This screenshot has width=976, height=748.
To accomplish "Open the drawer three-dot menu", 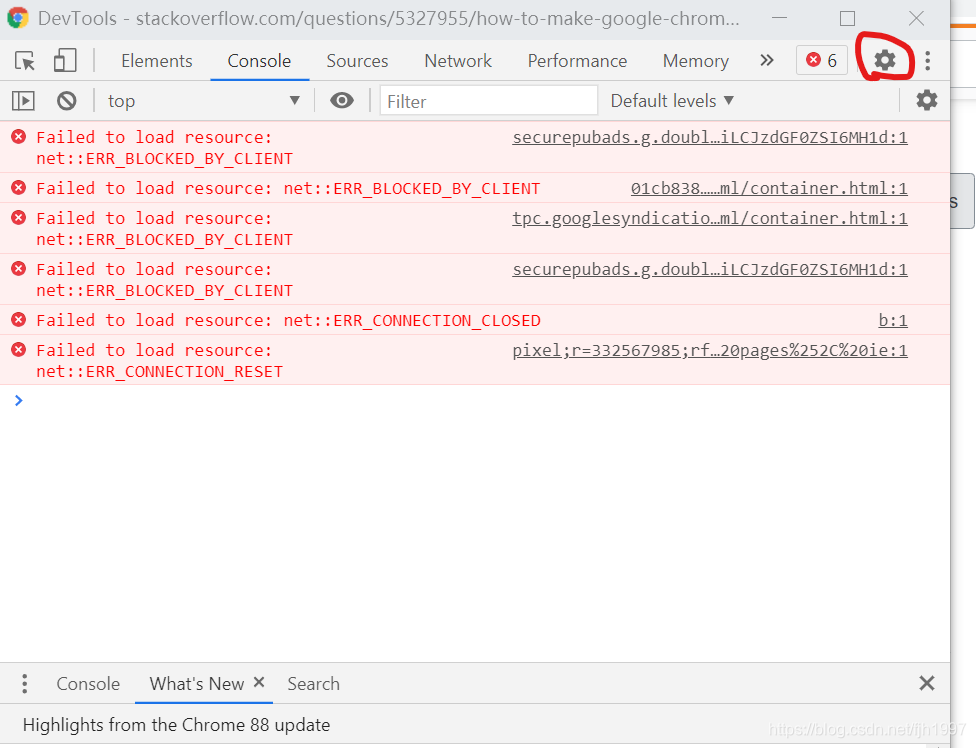I will pyautogui.click(x=24, y=683).
